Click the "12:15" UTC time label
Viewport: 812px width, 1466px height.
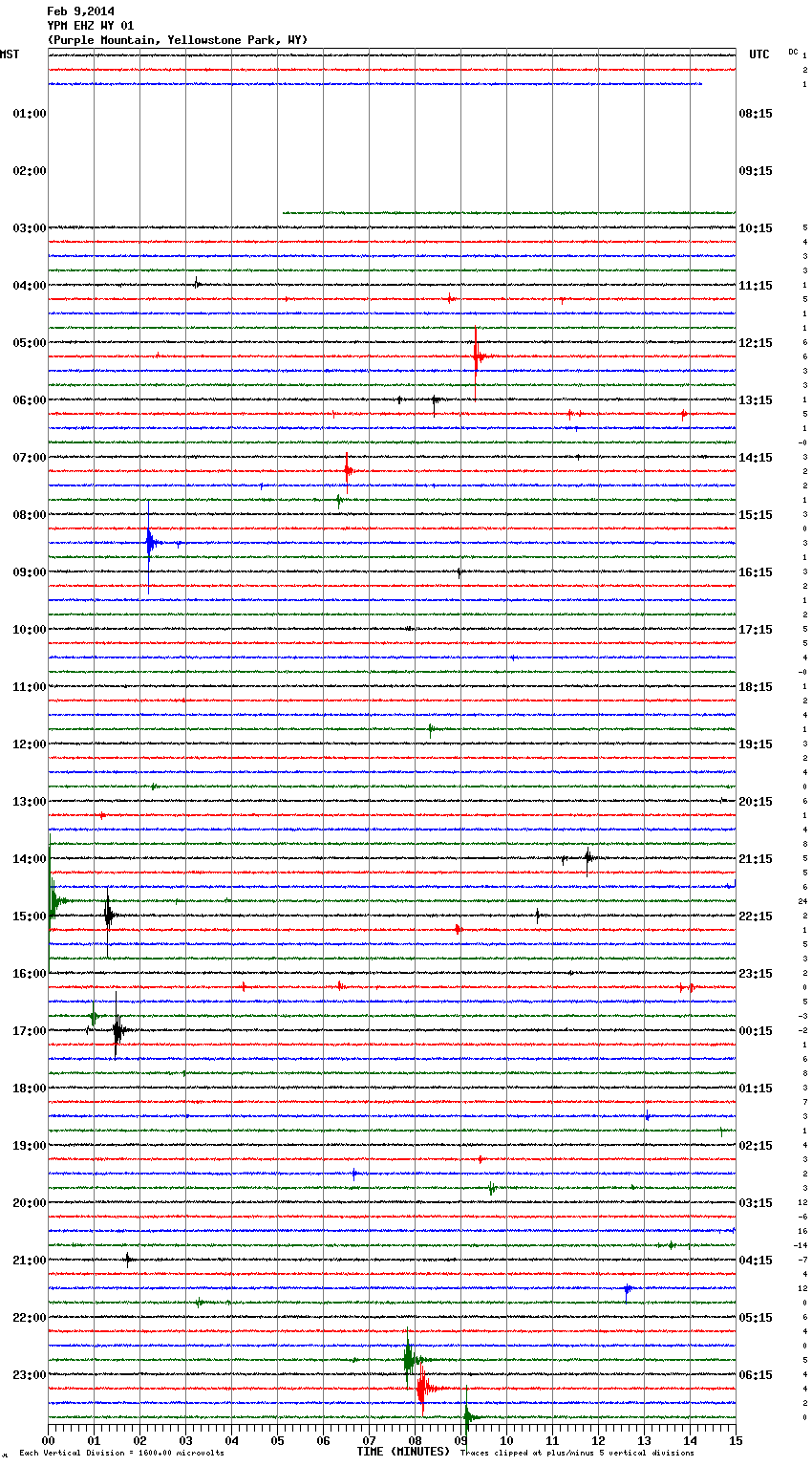point(756,343)
